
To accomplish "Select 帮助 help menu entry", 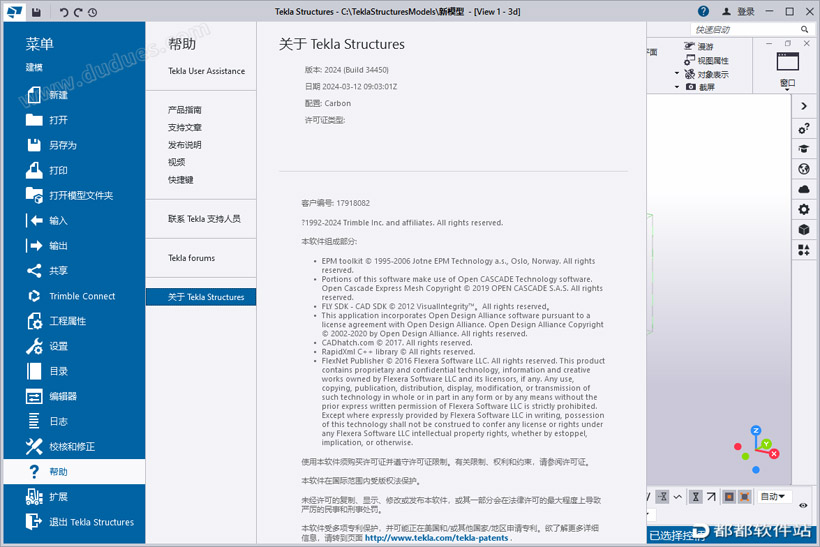I will pyautogui.click(x=74, y=471).
